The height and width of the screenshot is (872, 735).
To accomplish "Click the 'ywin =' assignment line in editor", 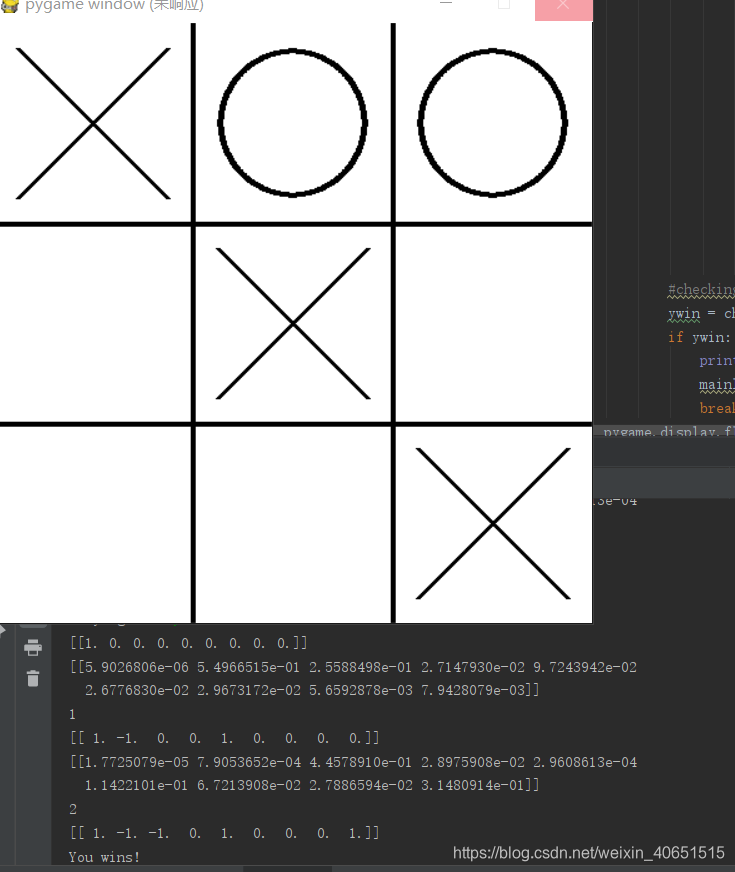I will [x=701, y=314].
